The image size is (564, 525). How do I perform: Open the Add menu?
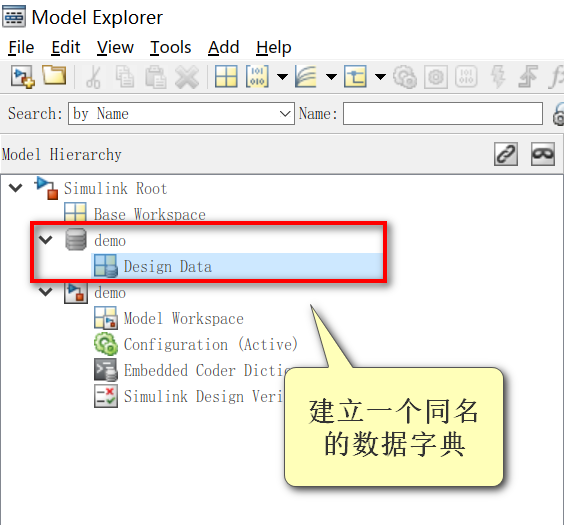click(223, 47)
